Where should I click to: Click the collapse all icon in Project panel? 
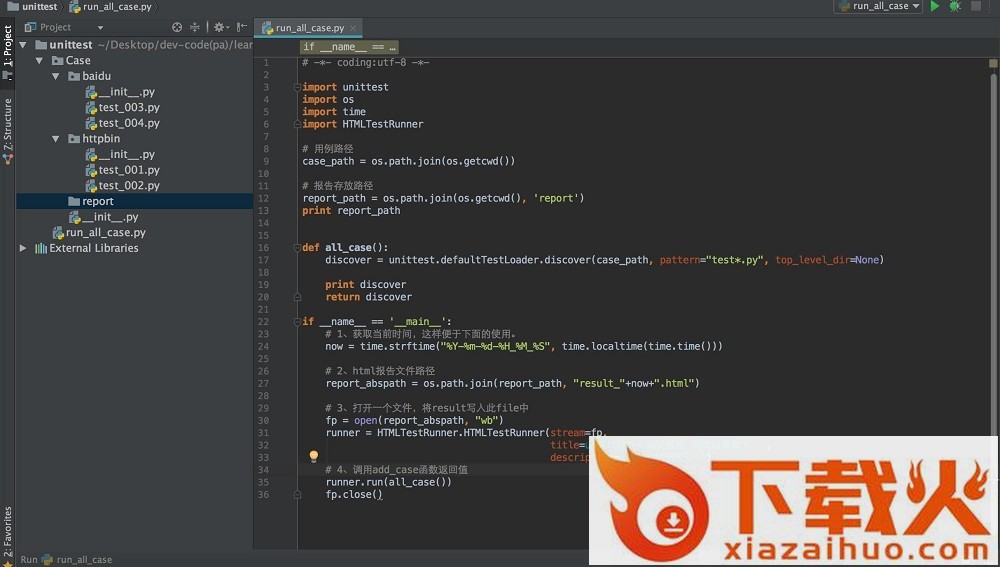point(195,27)
